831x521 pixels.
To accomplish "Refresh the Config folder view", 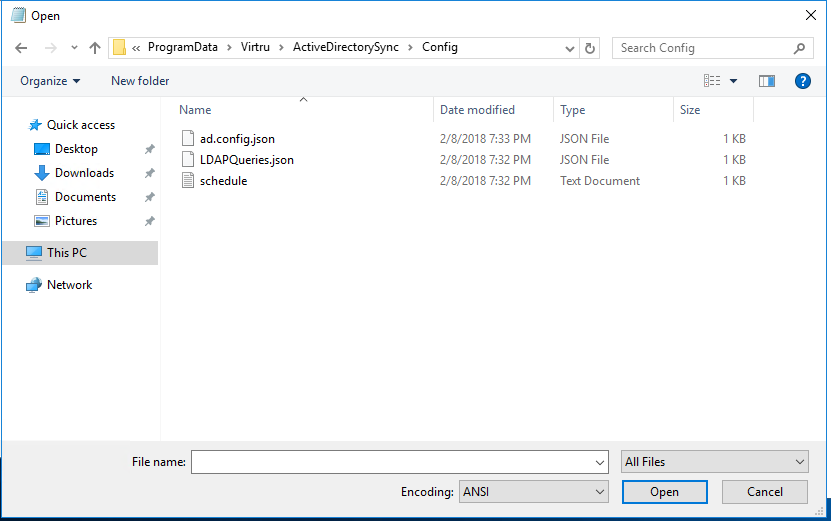I will (589, 48).
